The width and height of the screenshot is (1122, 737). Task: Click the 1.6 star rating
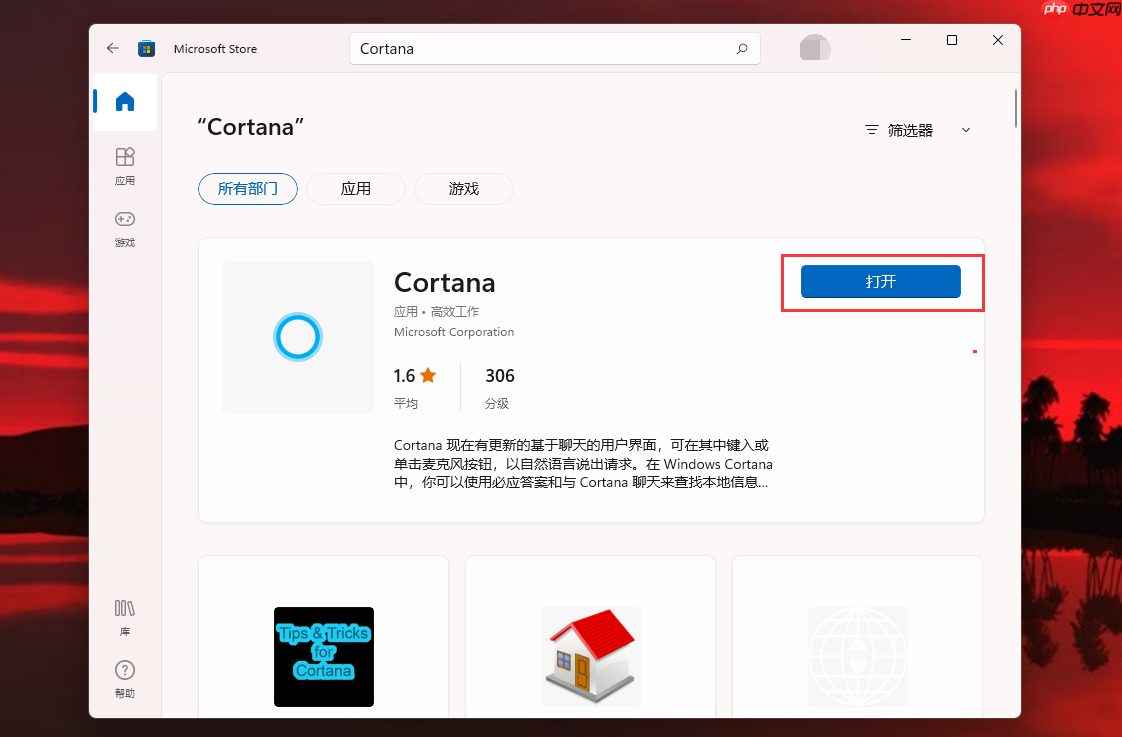coord(415,376)
